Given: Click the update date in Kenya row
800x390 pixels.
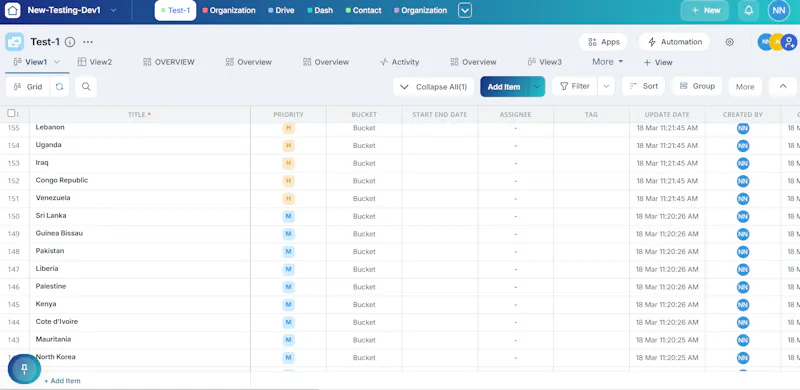Looking at the screenshot, I should 667,305.
